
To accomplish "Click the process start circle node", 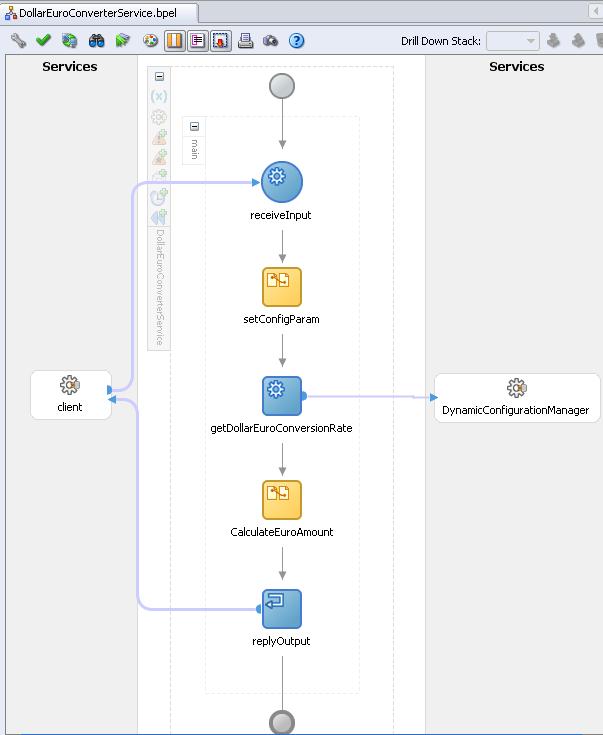I will [282, 86].
